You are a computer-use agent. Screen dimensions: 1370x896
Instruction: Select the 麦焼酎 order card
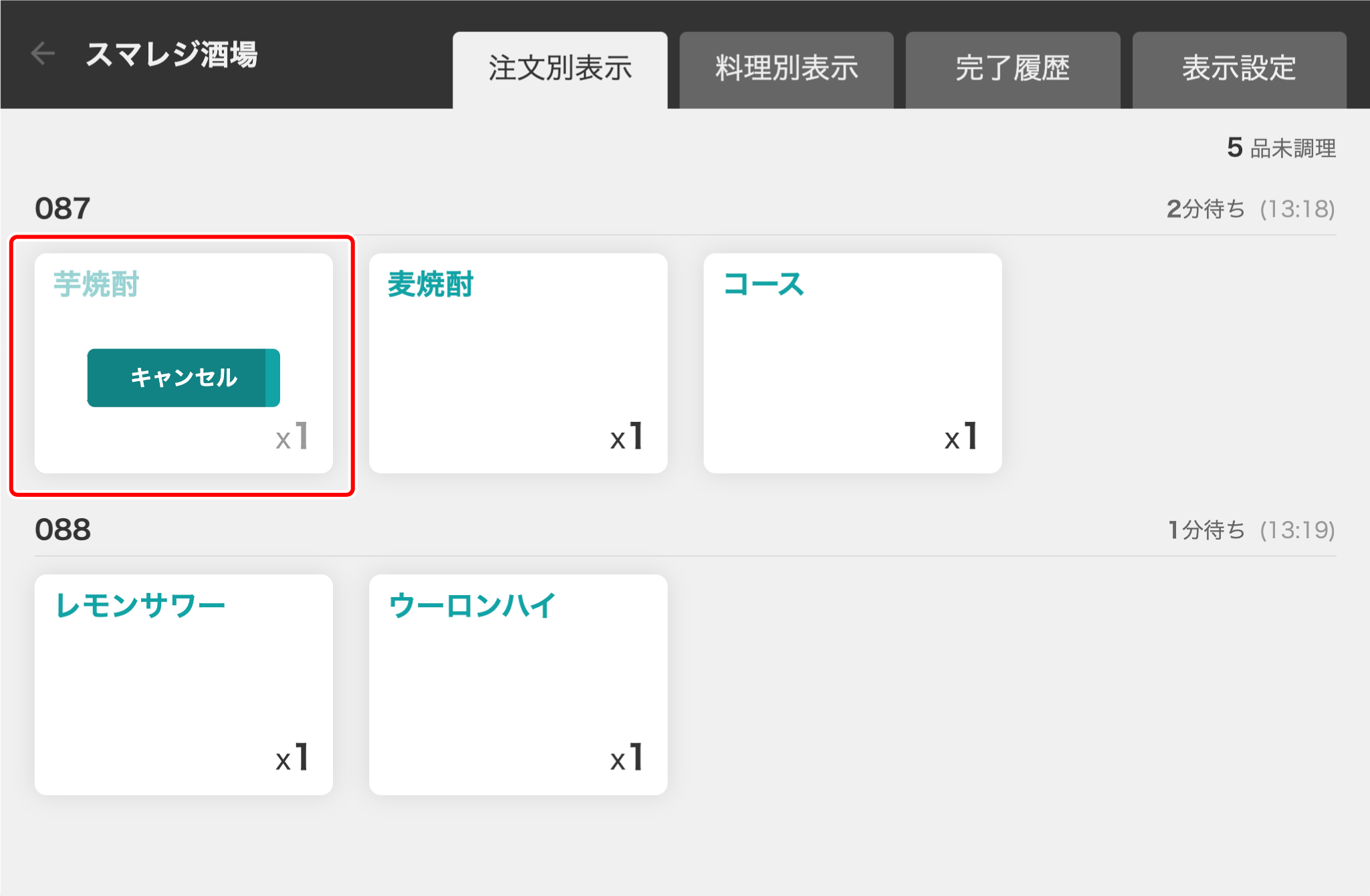518,363
